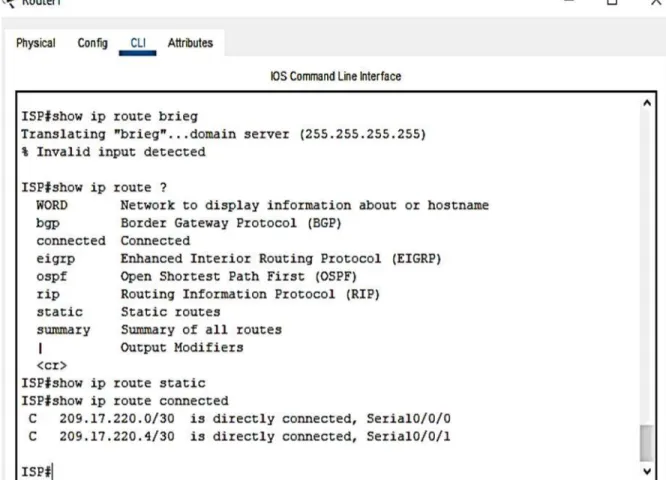This screenshot has width=666, height=480.
Task: Click the terminal scroll up arrow
Action: pos(647,103)
